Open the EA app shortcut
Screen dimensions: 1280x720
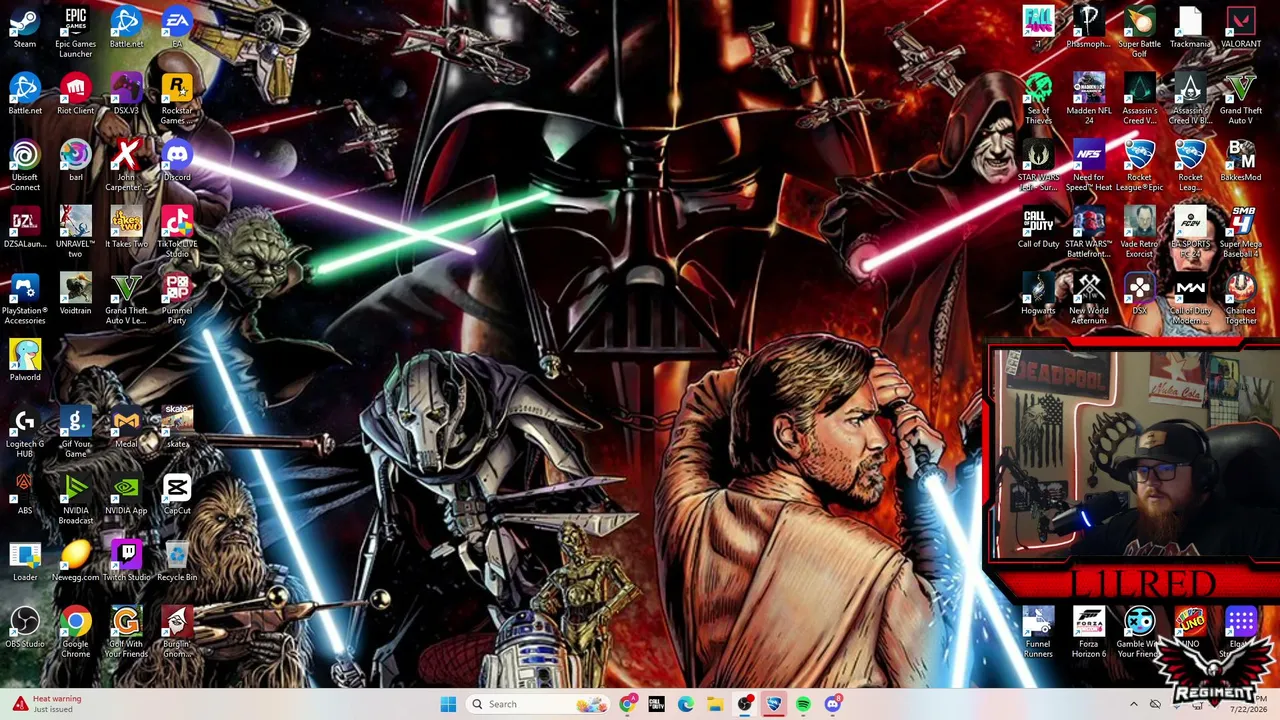tap(177, 28)
